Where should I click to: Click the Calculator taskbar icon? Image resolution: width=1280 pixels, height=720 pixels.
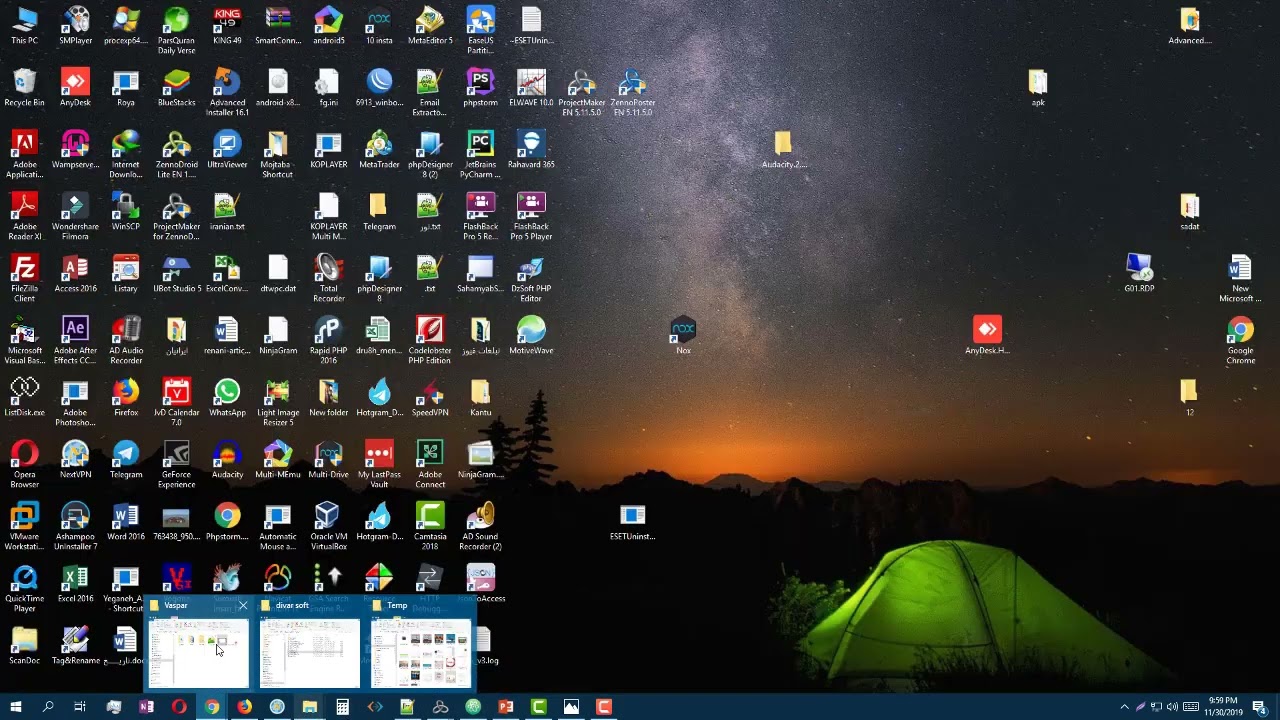pyautogui.click(x=342, y=707)
